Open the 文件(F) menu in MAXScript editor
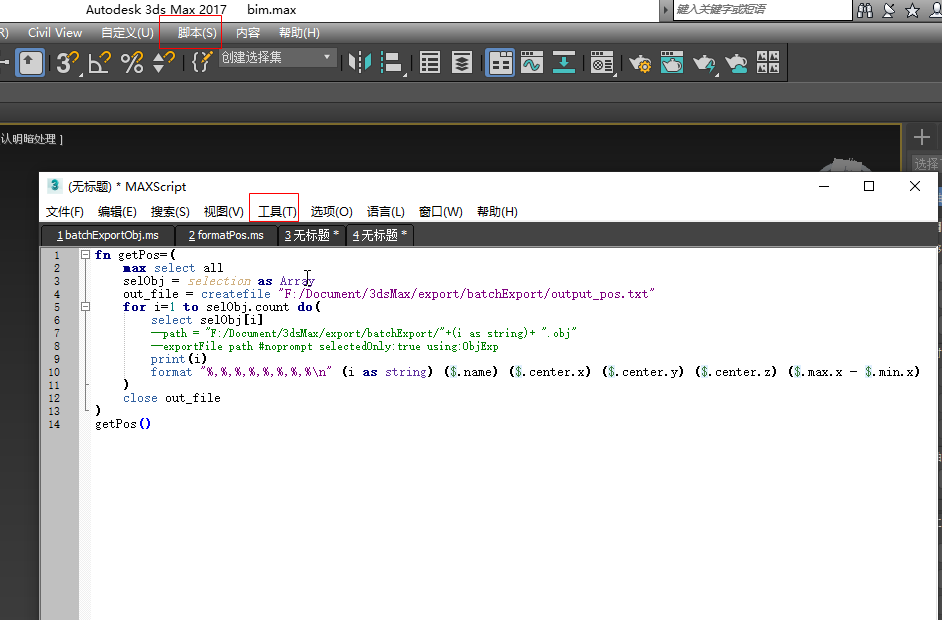 (64, 211)
